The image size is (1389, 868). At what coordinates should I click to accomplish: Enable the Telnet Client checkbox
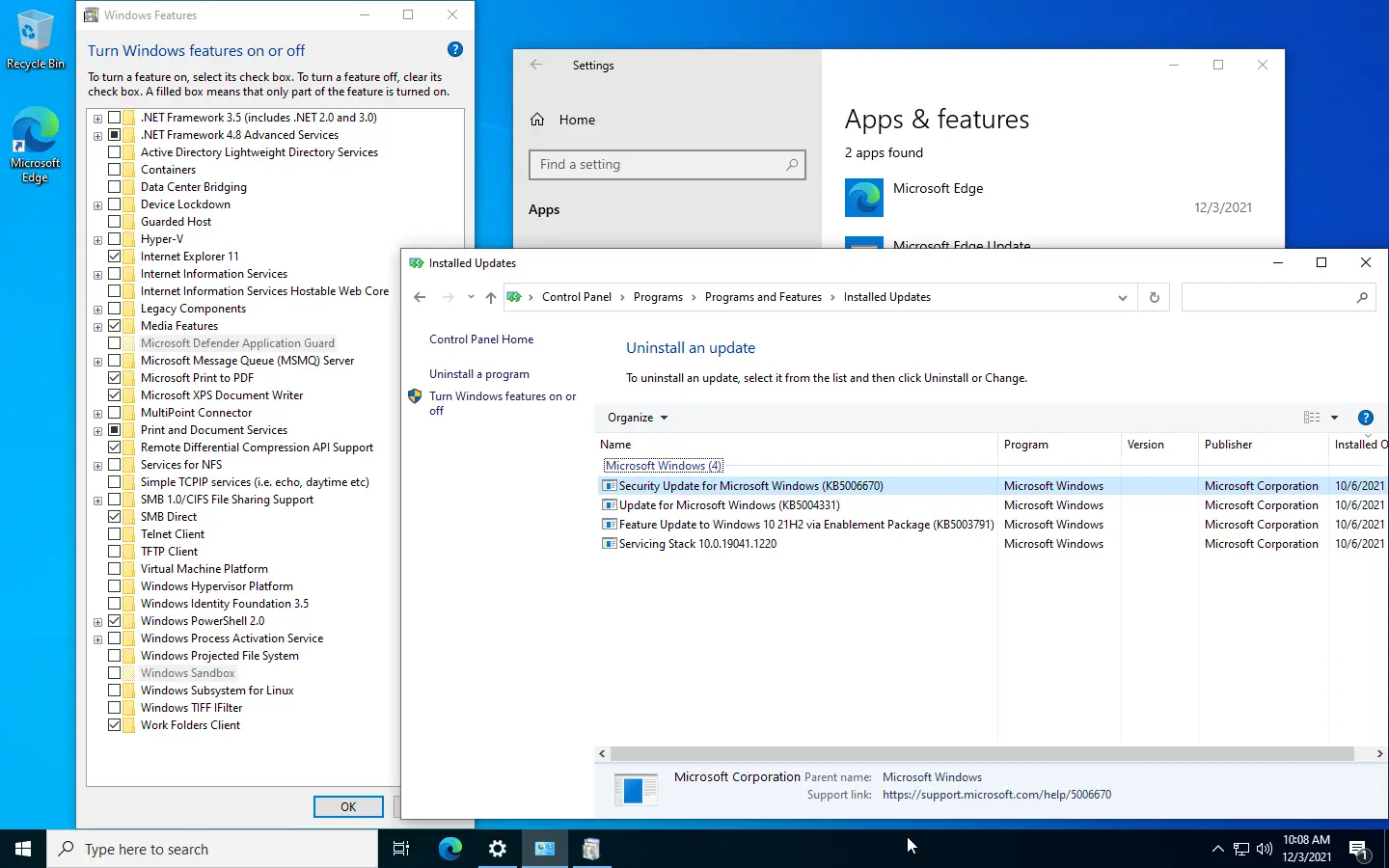pyautogui.click(x=115, y=534)
